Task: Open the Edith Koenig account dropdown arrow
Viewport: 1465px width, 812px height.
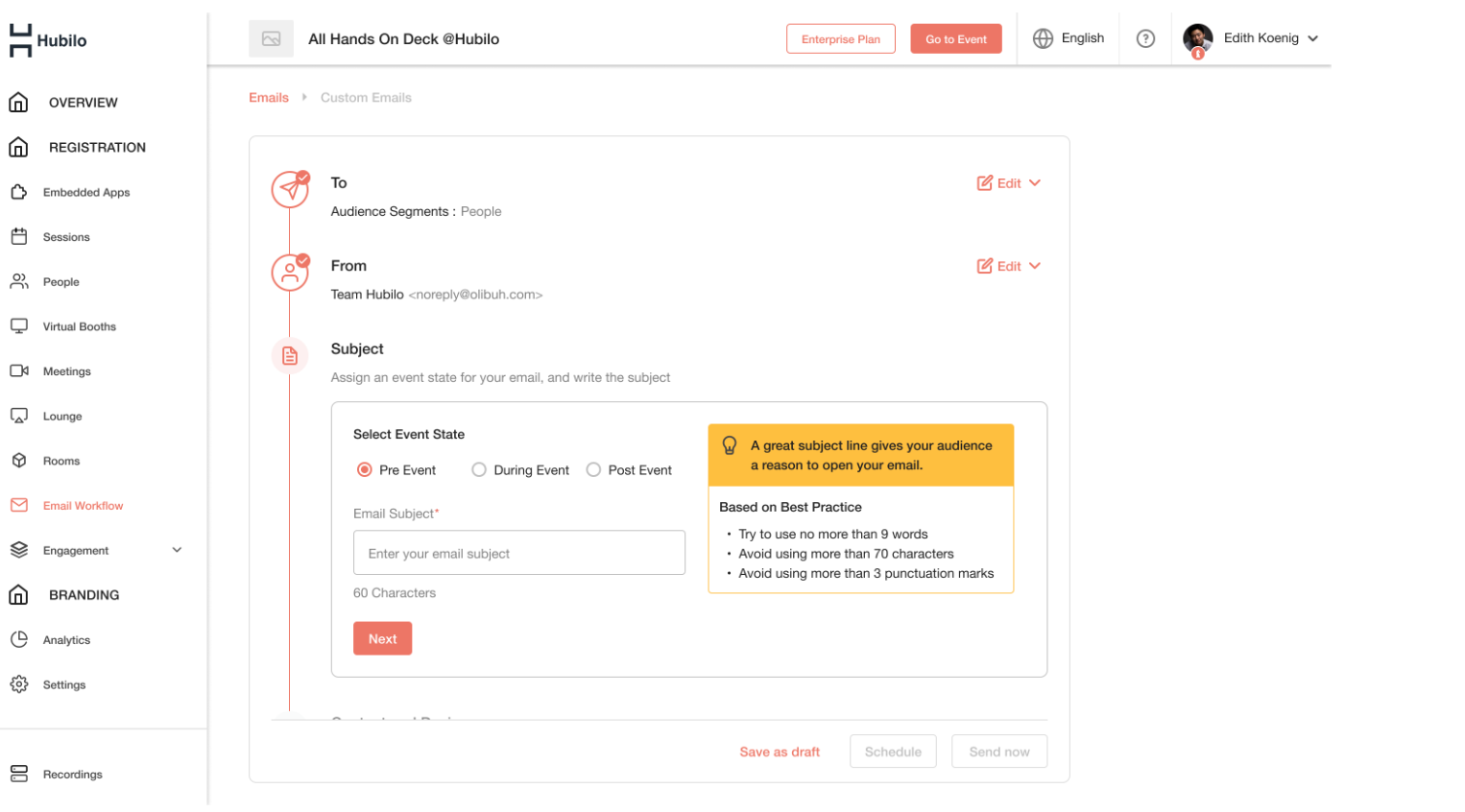Action: coord(1313,38)
